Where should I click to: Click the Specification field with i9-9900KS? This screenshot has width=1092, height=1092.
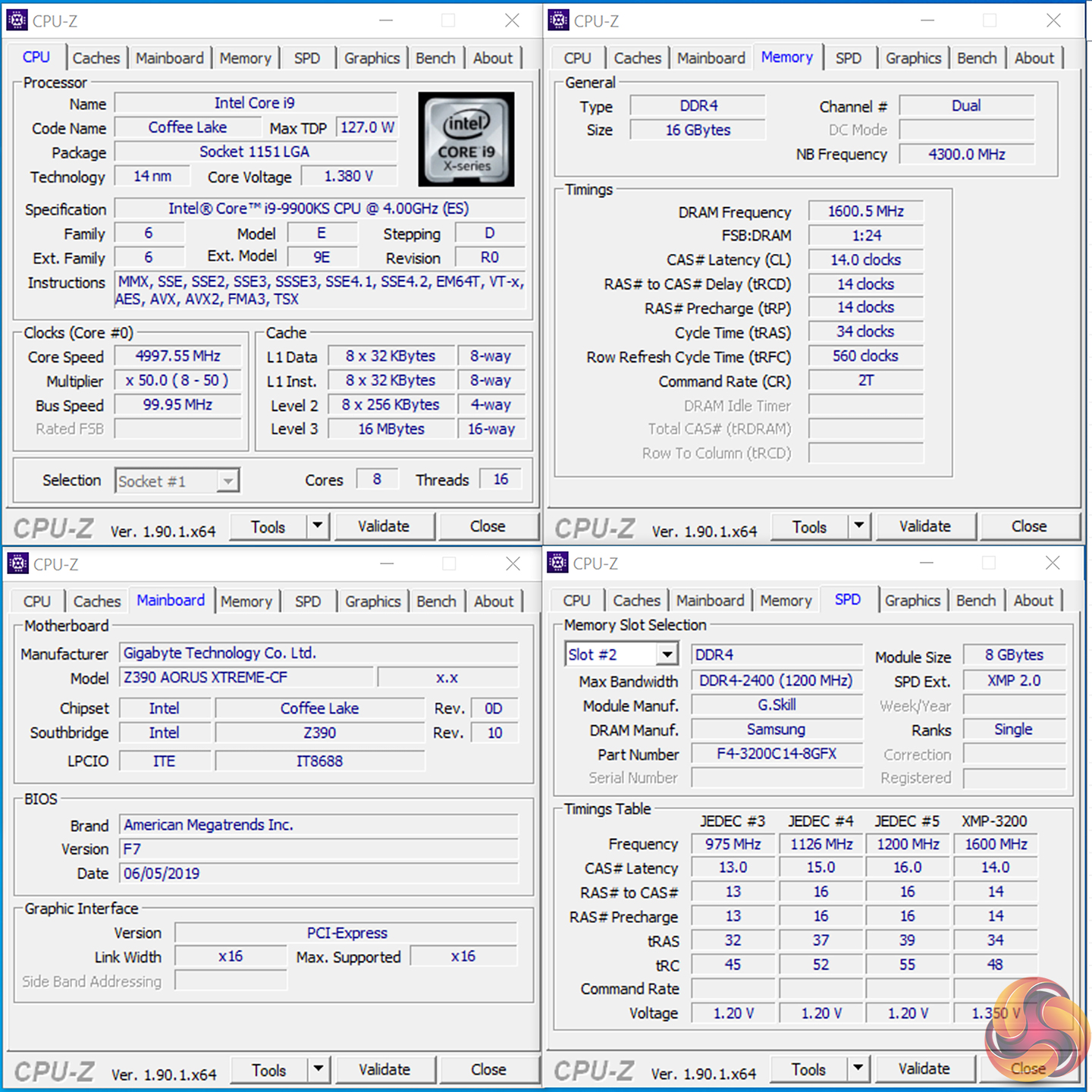coord(319,209)
